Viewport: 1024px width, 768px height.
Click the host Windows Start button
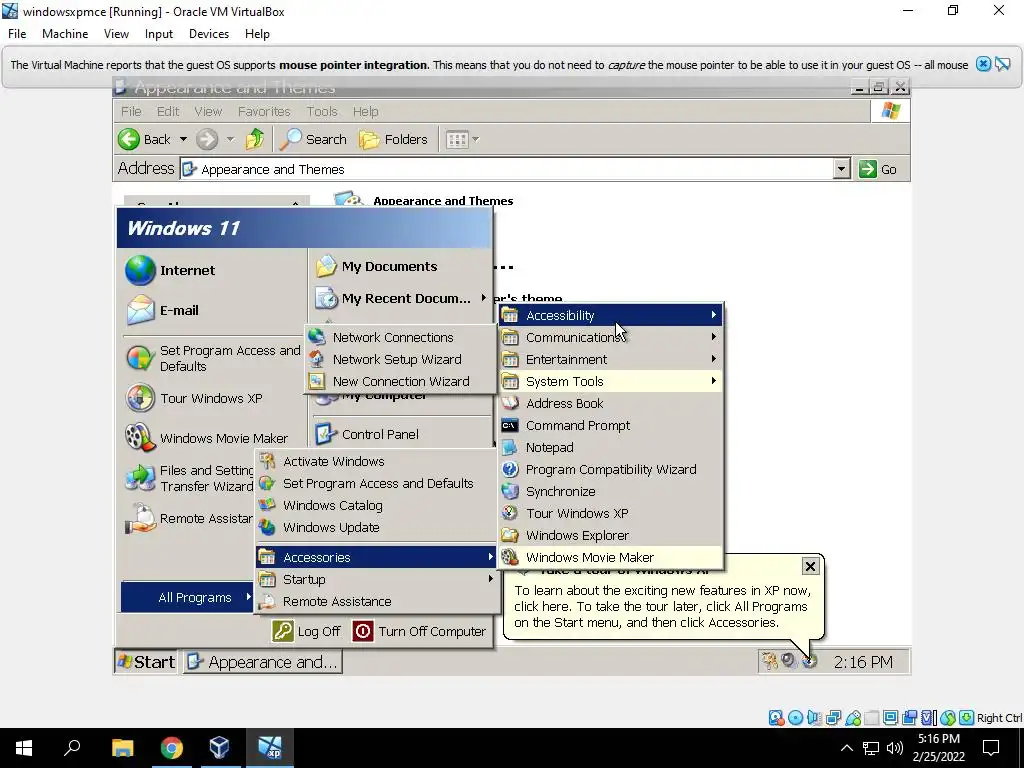click(24, 748)
